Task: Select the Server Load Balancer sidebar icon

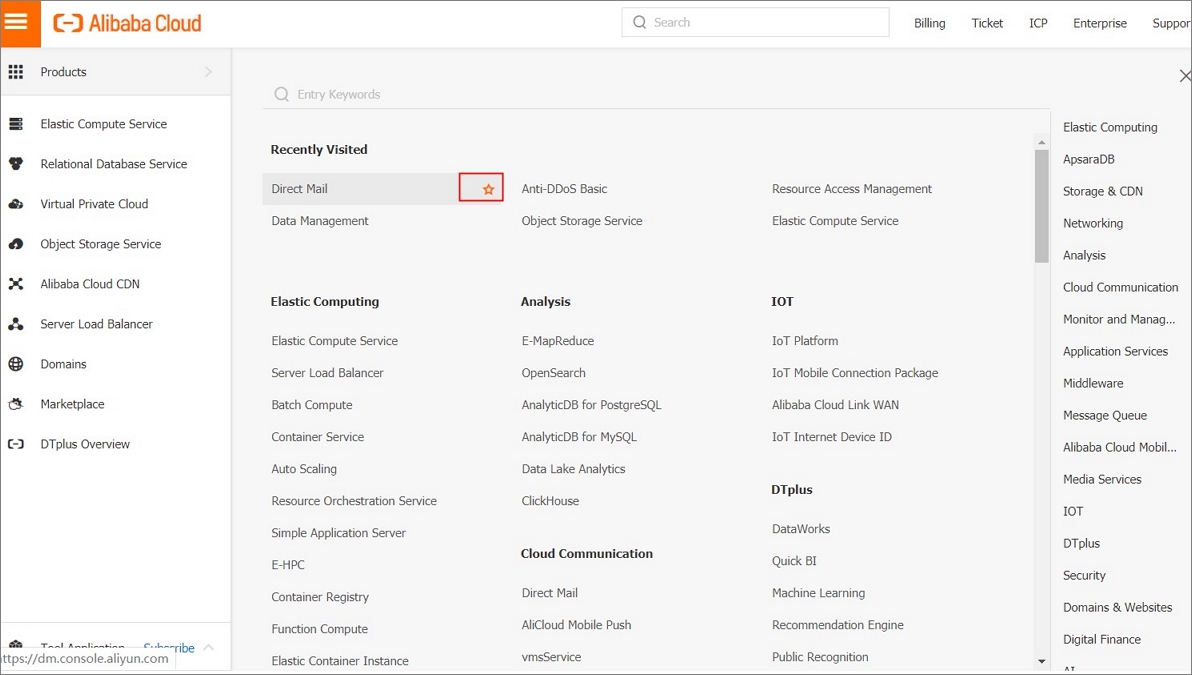Action: (x=17, y=323)
